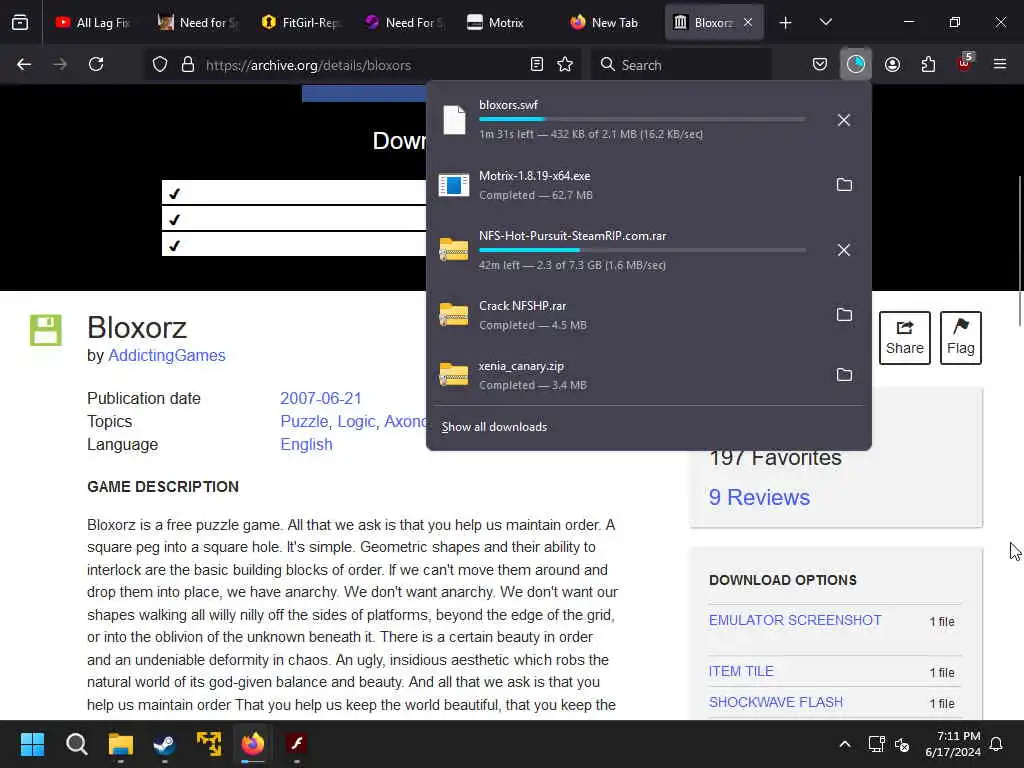The image size is (1024, 768).
Task: Open Windows Start menu
Action: pos(32,744)
